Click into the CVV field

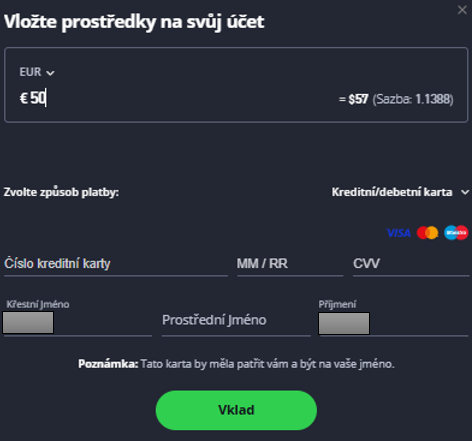click(411, 264)
